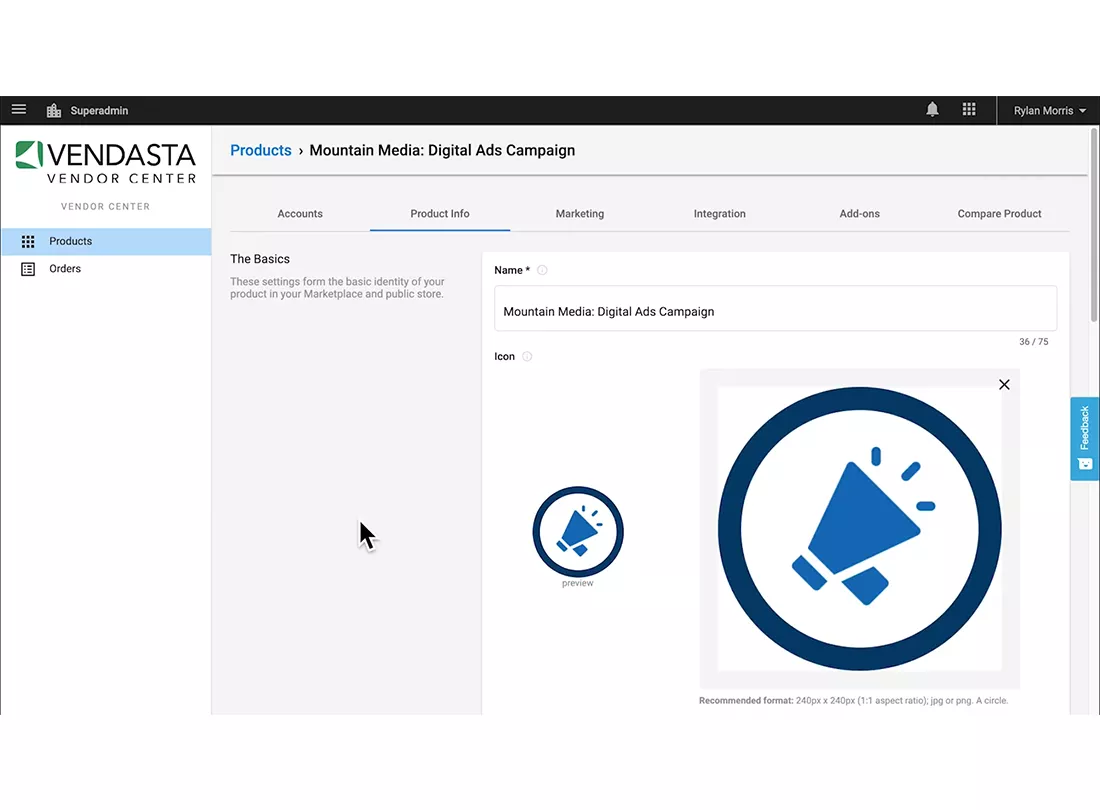Switch to the Marketing tab
The width and height of the screenshot is (1100, 810).
pos(579,214)
